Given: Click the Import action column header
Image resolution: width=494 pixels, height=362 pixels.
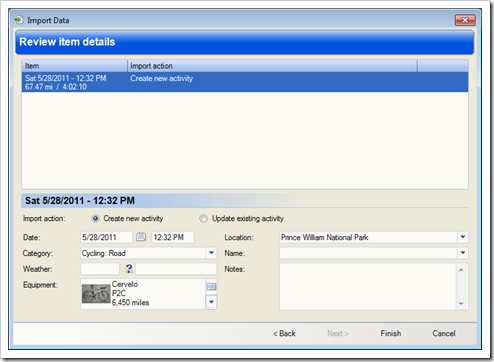Looking at the screenshot, I should pos(272,66).
